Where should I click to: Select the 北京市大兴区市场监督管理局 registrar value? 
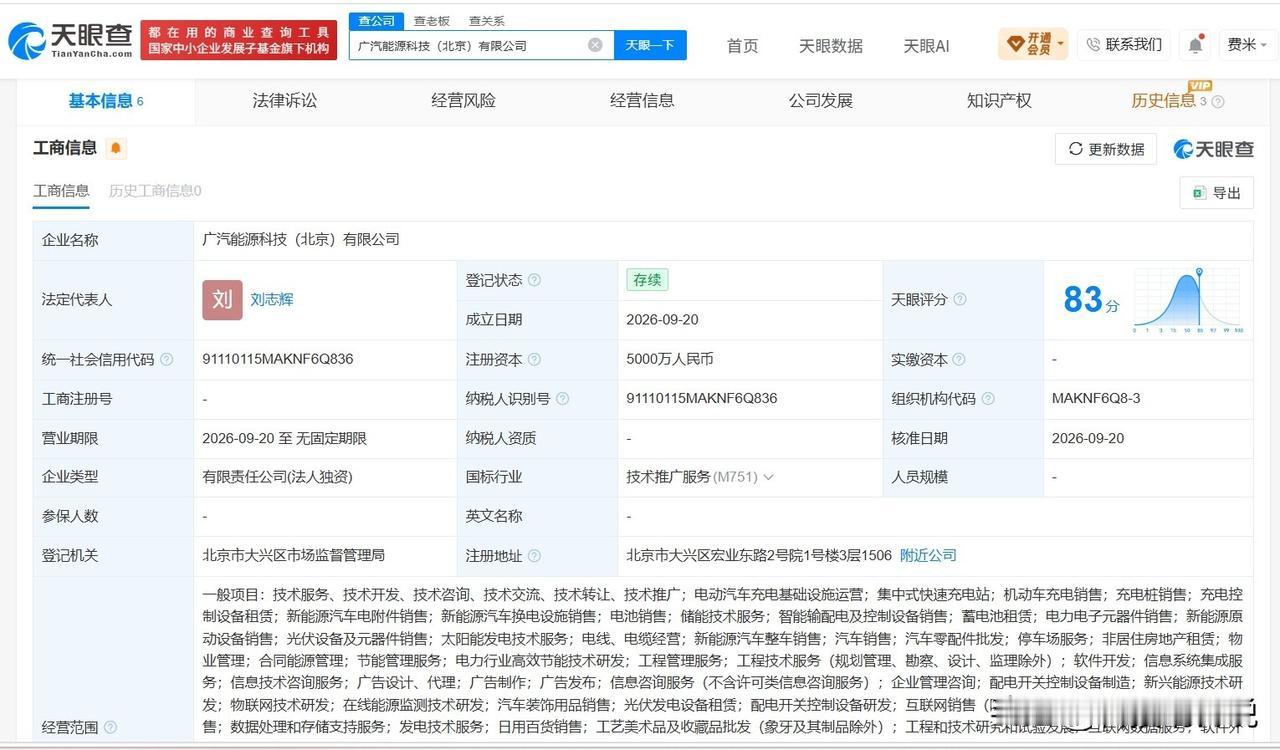[293, 555]
